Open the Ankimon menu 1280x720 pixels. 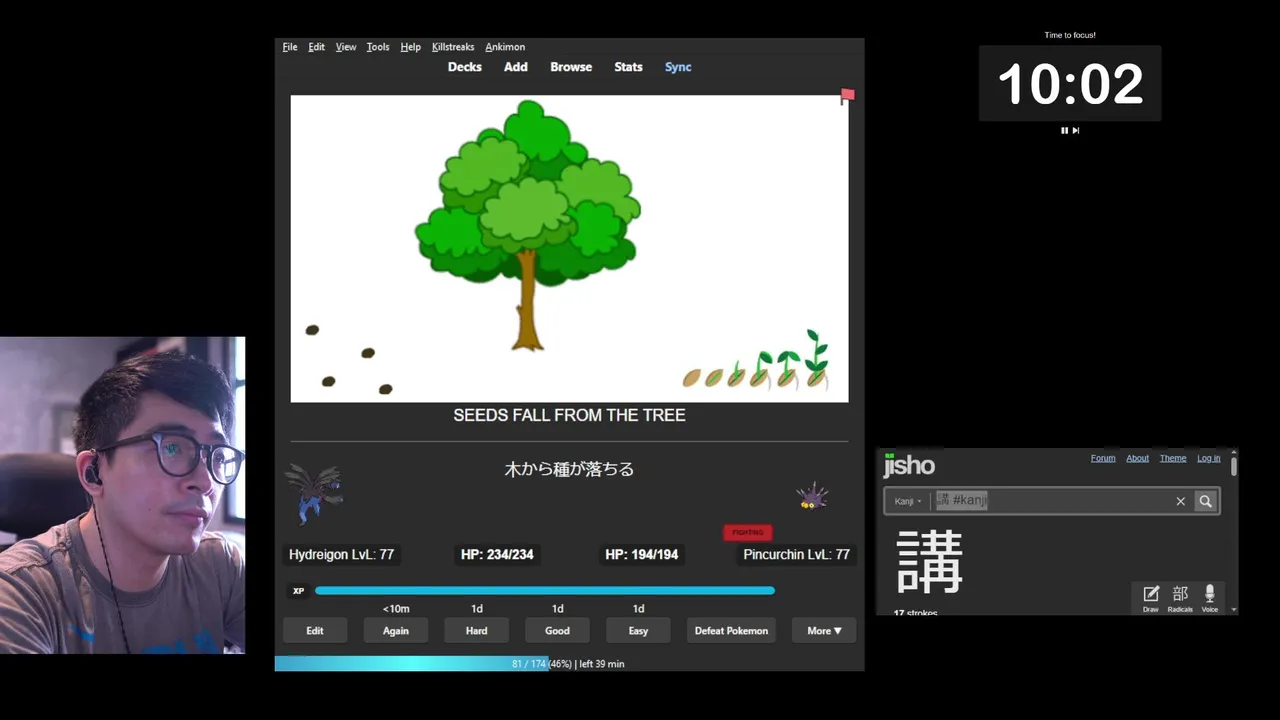point(505,47)
